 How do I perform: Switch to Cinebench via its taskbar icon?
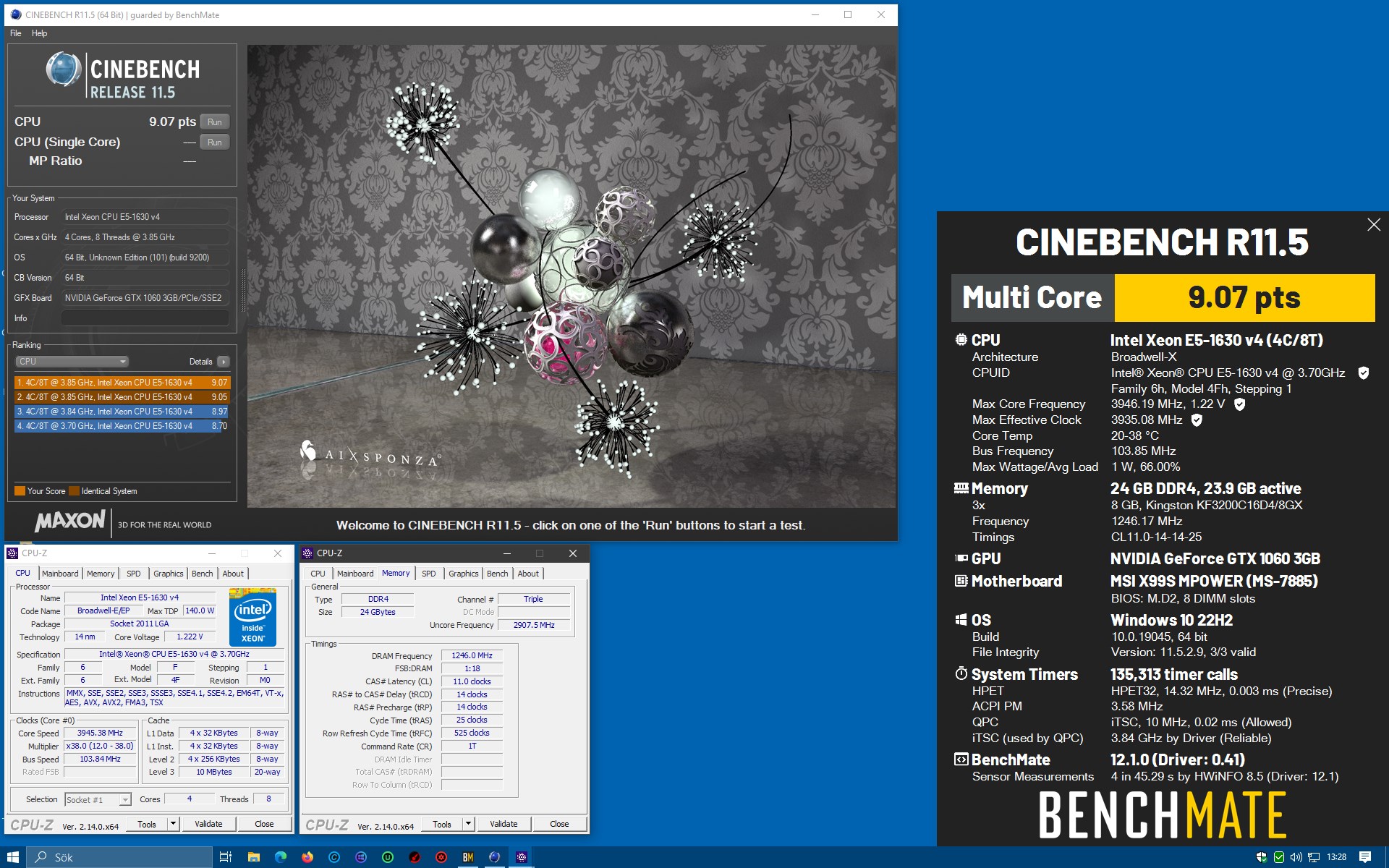(495, 857)
